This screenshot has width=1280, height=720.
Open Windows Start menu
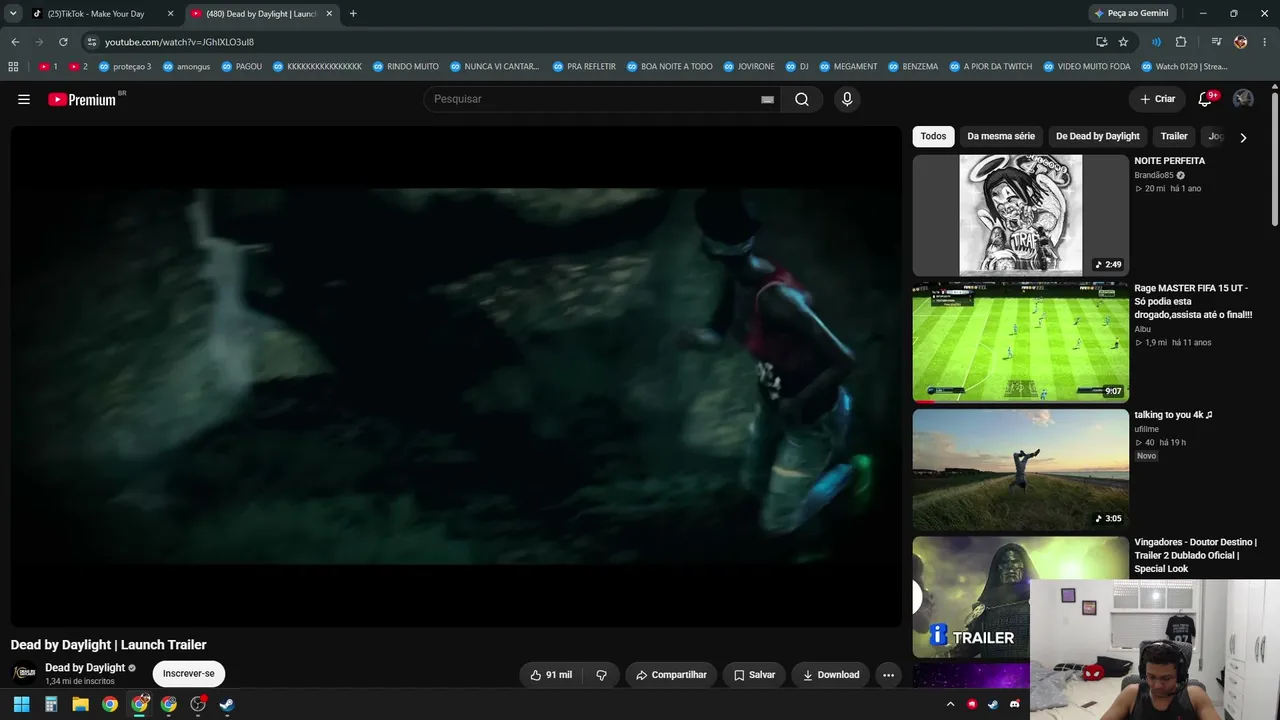(21, 704)
